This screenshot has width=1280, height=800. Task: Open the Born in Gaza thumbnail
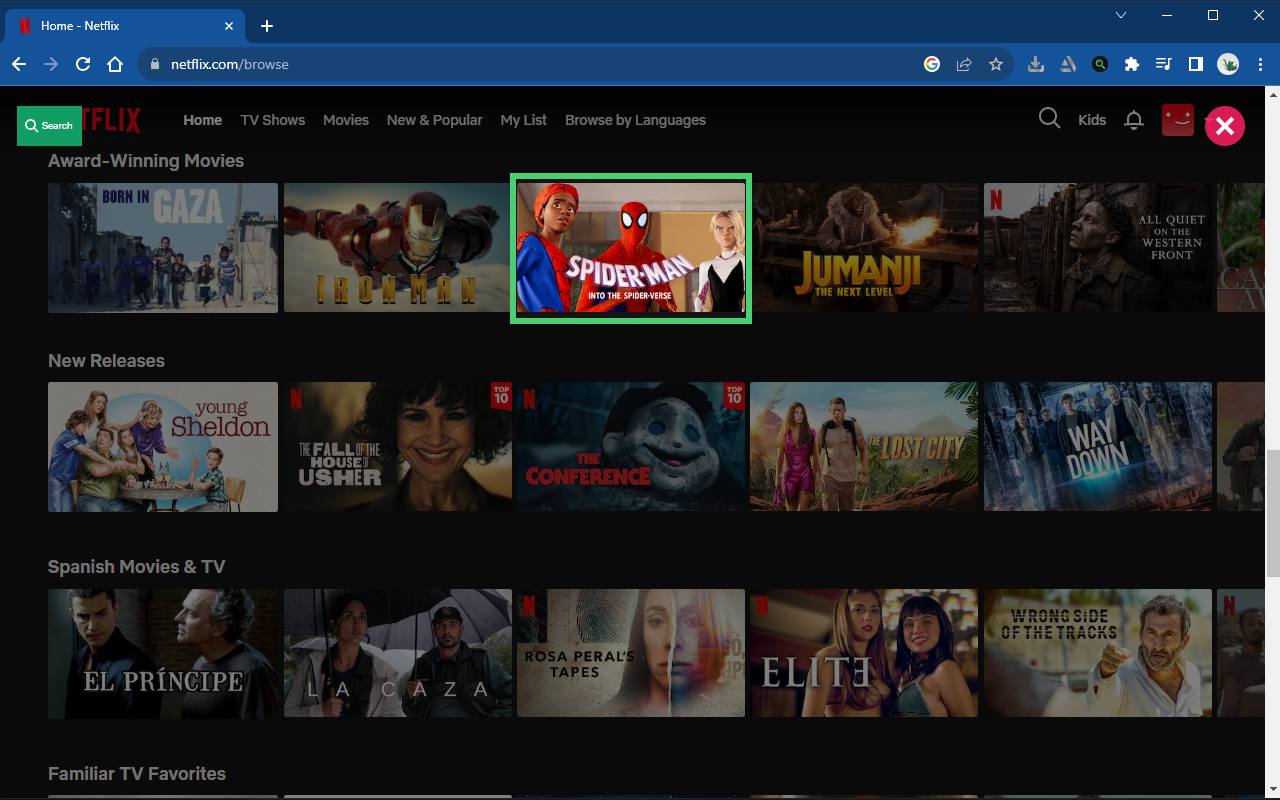(x=163, y=248)
